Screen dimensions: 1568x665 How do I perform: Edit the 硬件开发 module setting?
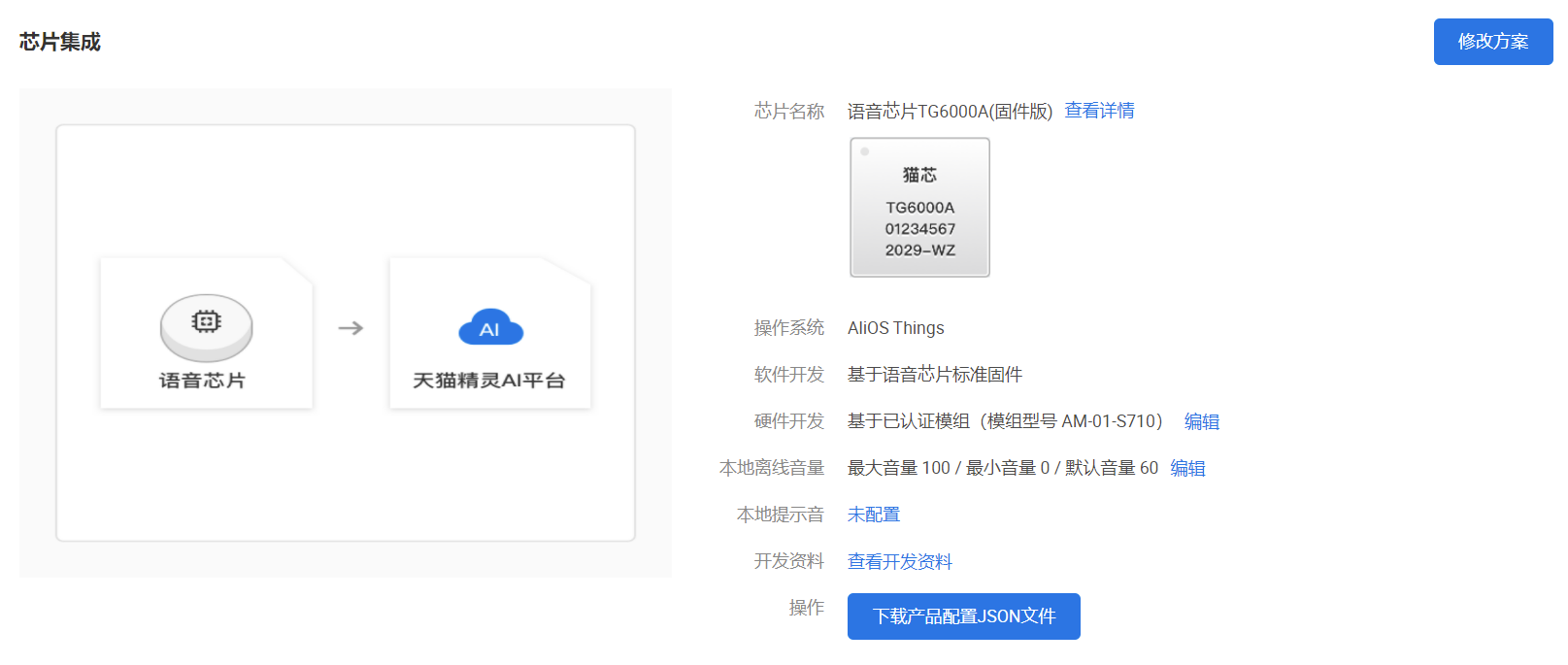click(1202, 421)
